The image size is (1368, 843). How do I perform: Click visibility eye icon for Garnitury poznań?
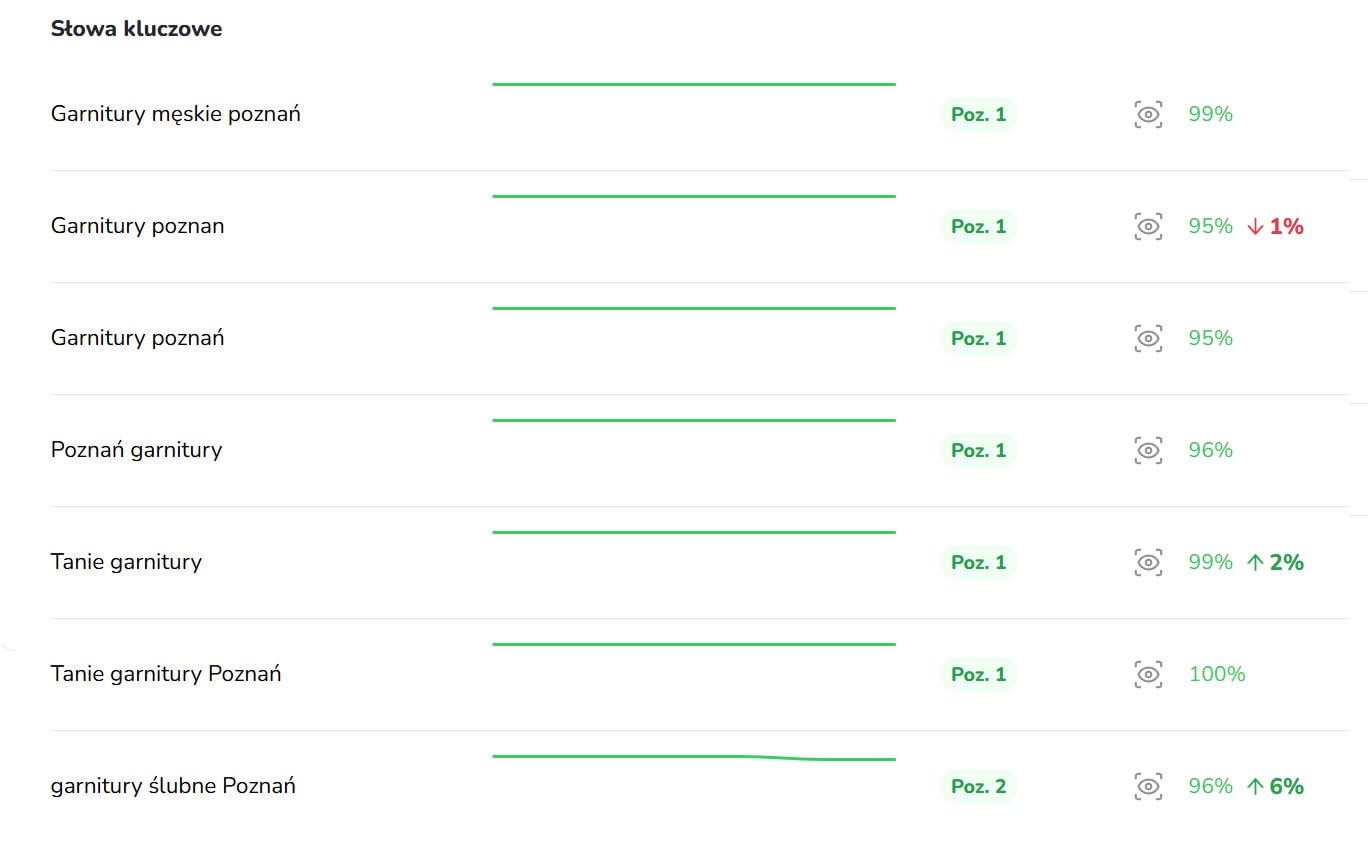pos(1148,339)
